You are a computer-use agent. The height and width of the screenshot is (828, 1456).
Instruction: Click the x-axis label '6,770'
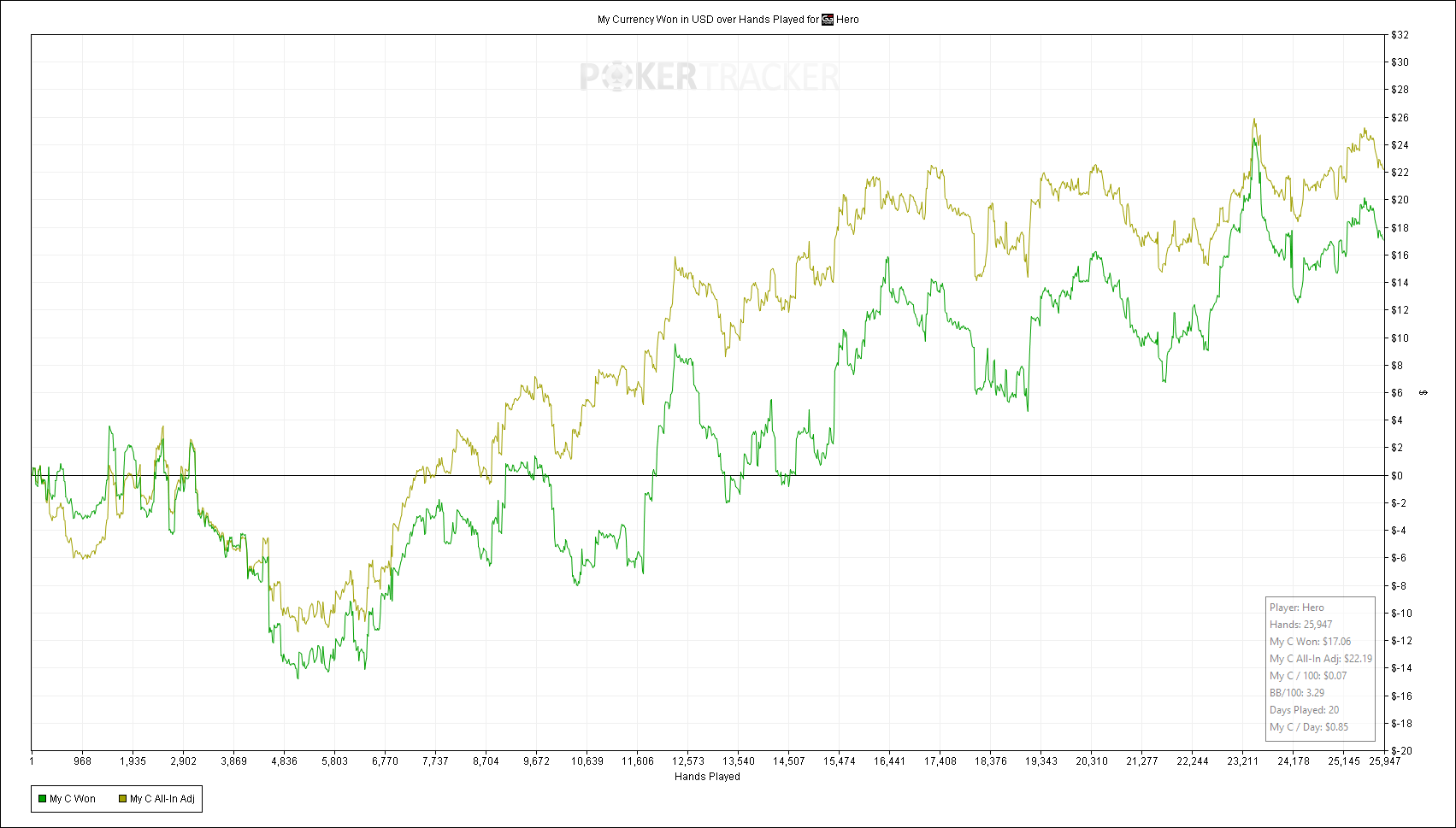pyautogui.click(x=385, y=761)
